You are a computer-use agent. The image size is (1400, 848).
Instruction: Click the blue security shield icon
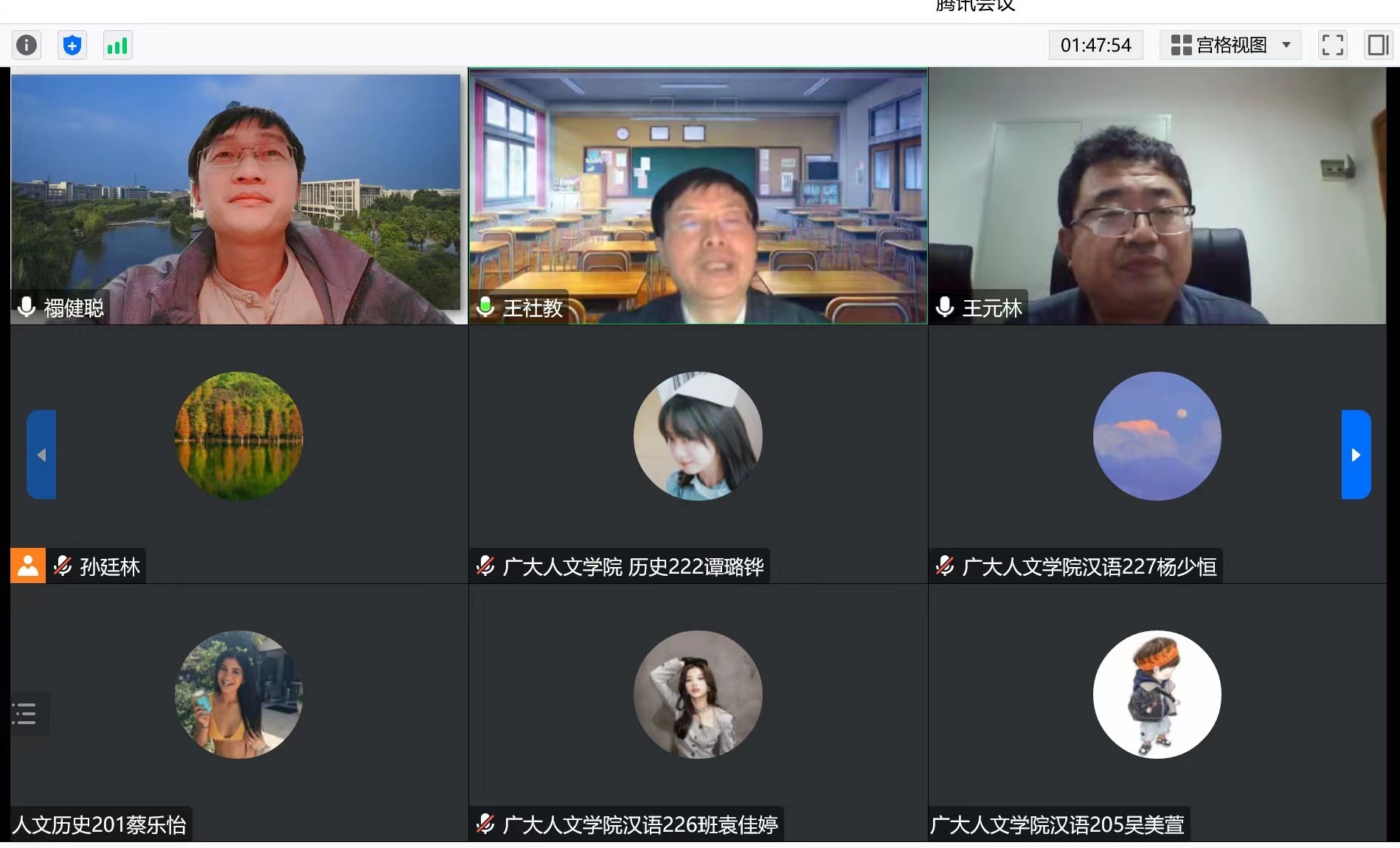pos(72,46)
